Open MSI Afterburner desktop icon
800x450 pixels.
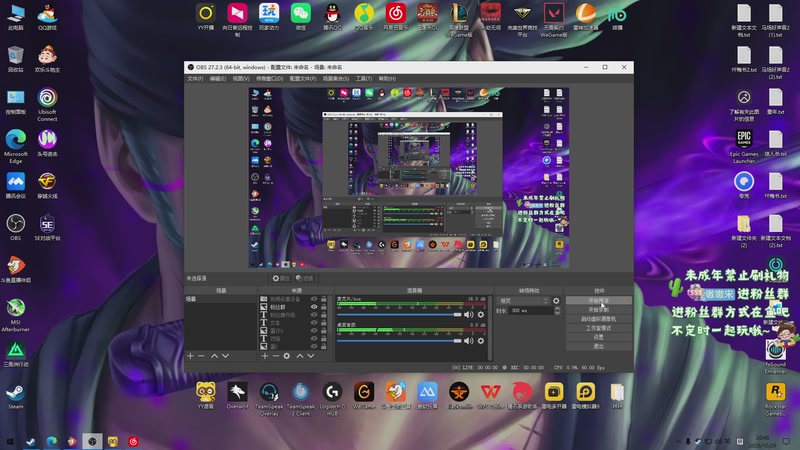point(16,315)
